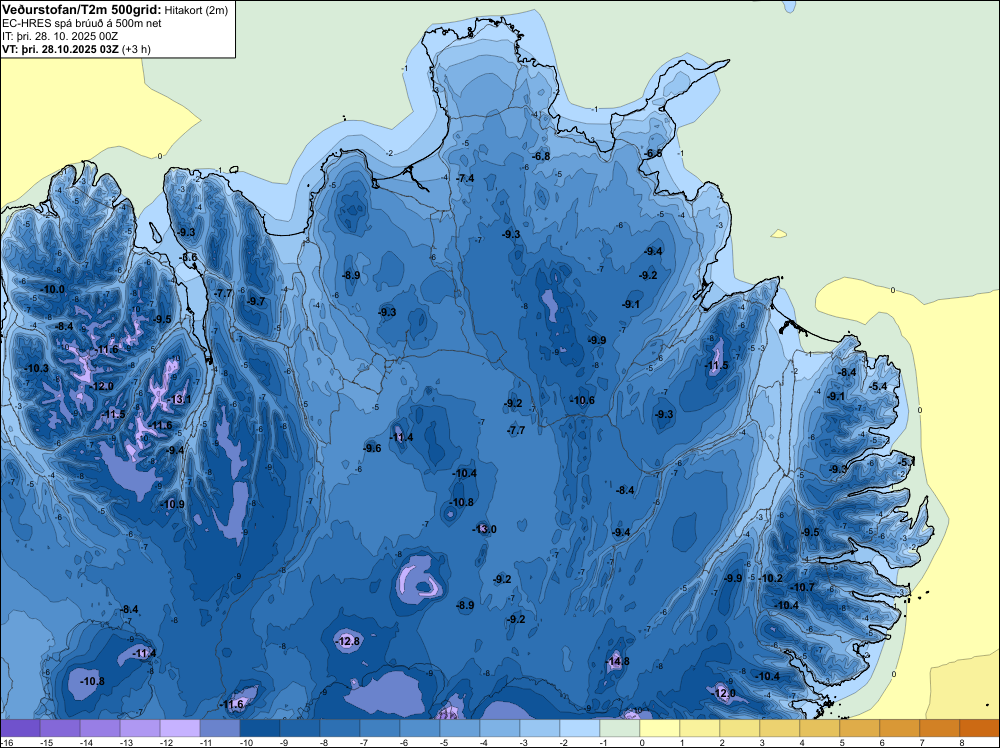Click the legend scale label '5'

(841, 743)
